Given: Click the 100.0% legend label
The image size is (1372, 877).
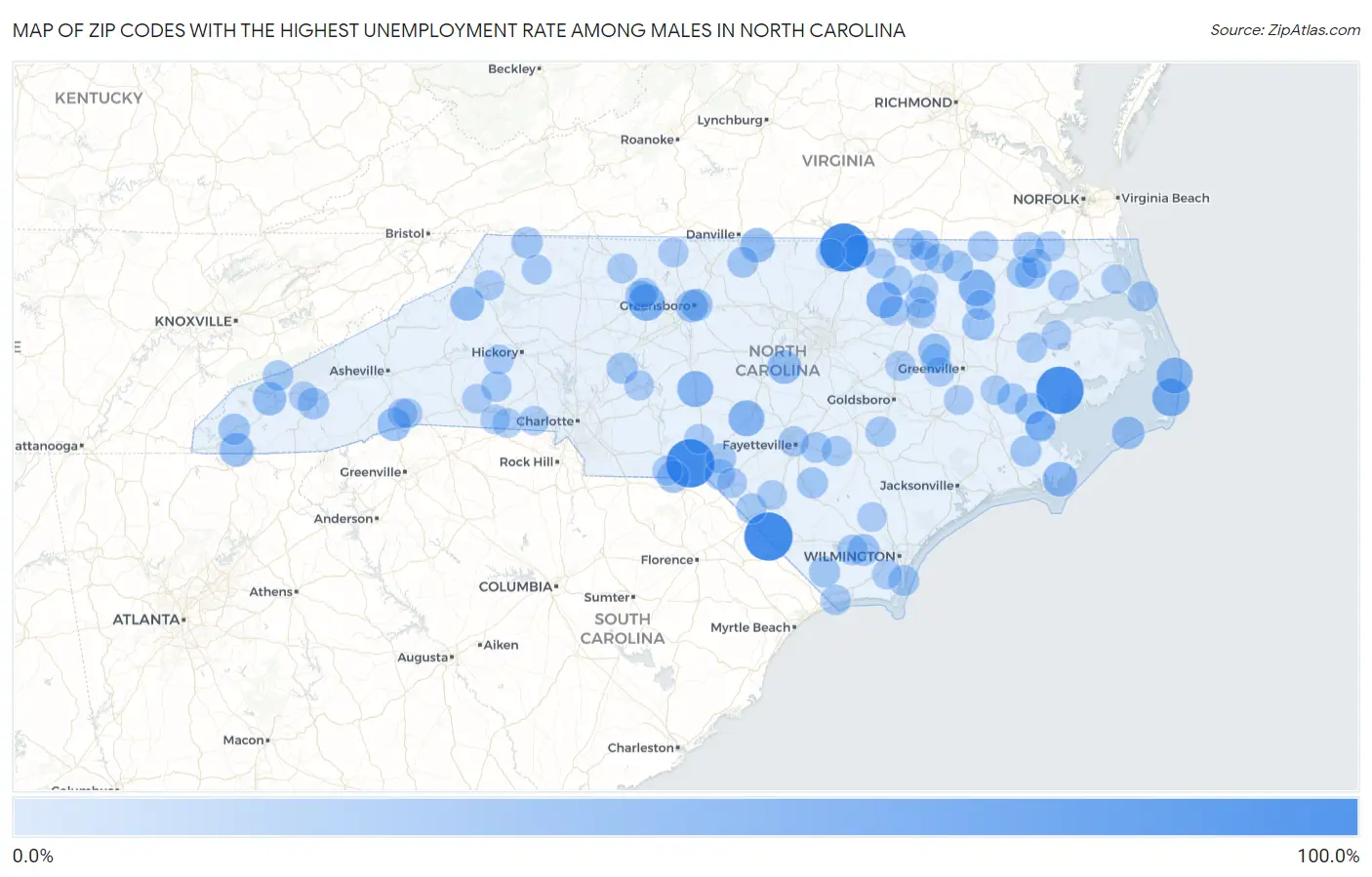Looking at the screenshot, I should (1327, 856).
